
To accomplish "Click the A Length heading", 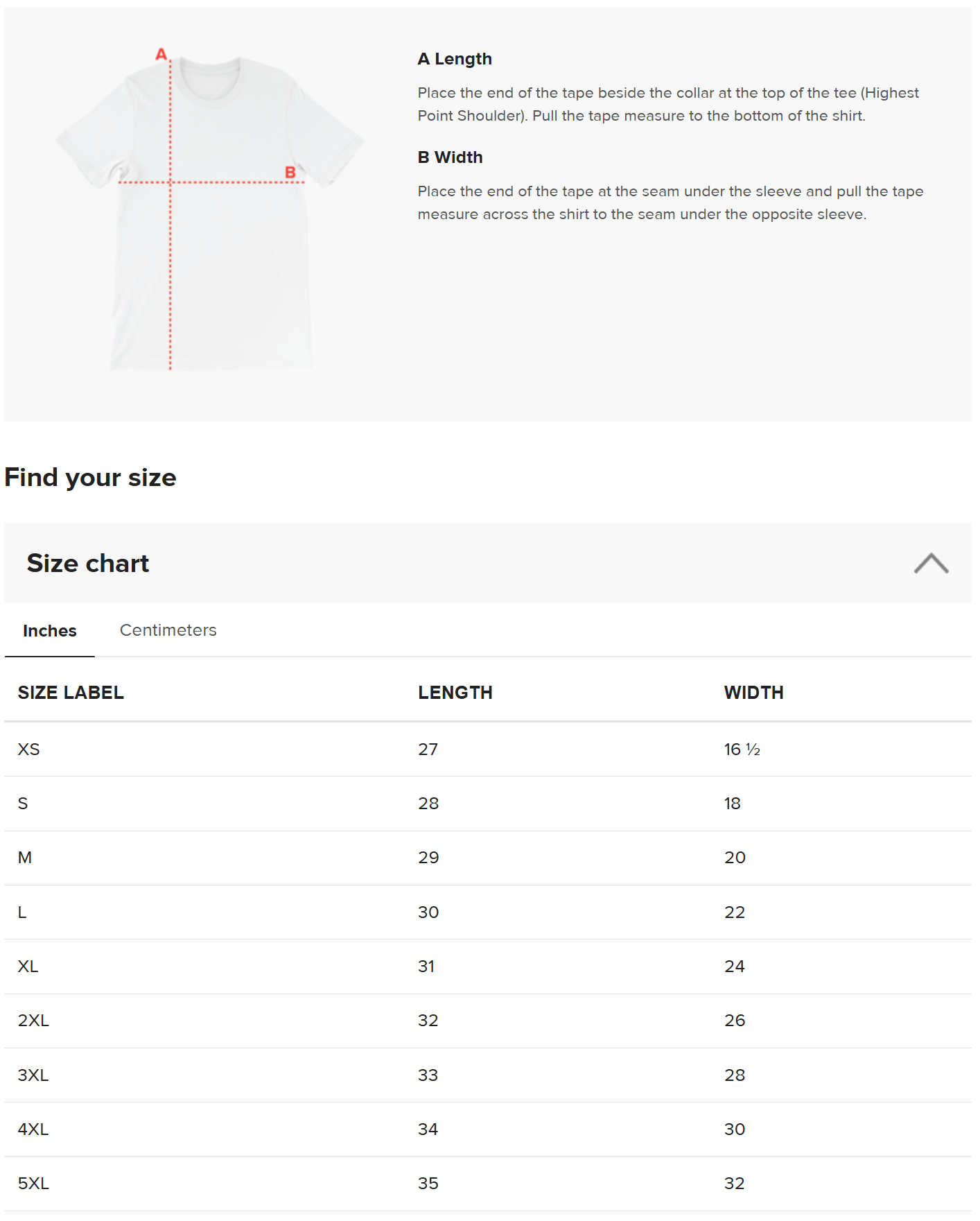I will point(455,60).
